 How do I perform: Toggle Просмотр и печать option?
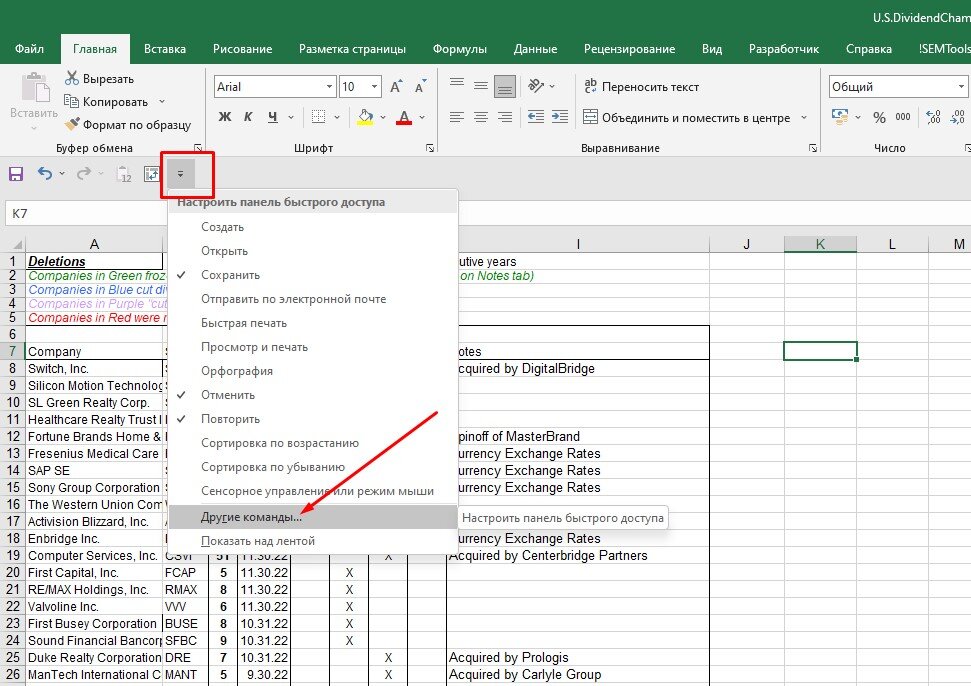click(313, 347)
